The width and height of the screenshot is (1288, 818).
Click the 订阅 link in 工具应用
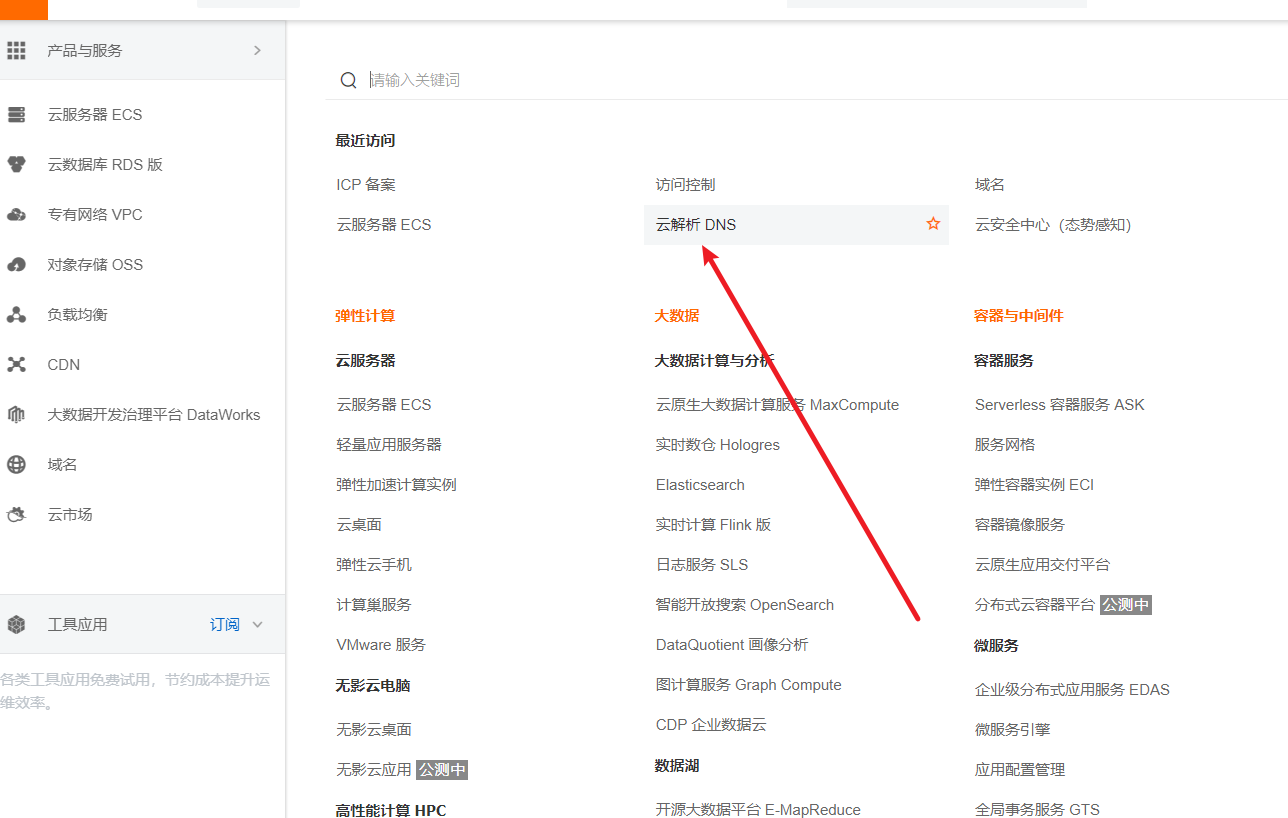[x=225, y=625]
